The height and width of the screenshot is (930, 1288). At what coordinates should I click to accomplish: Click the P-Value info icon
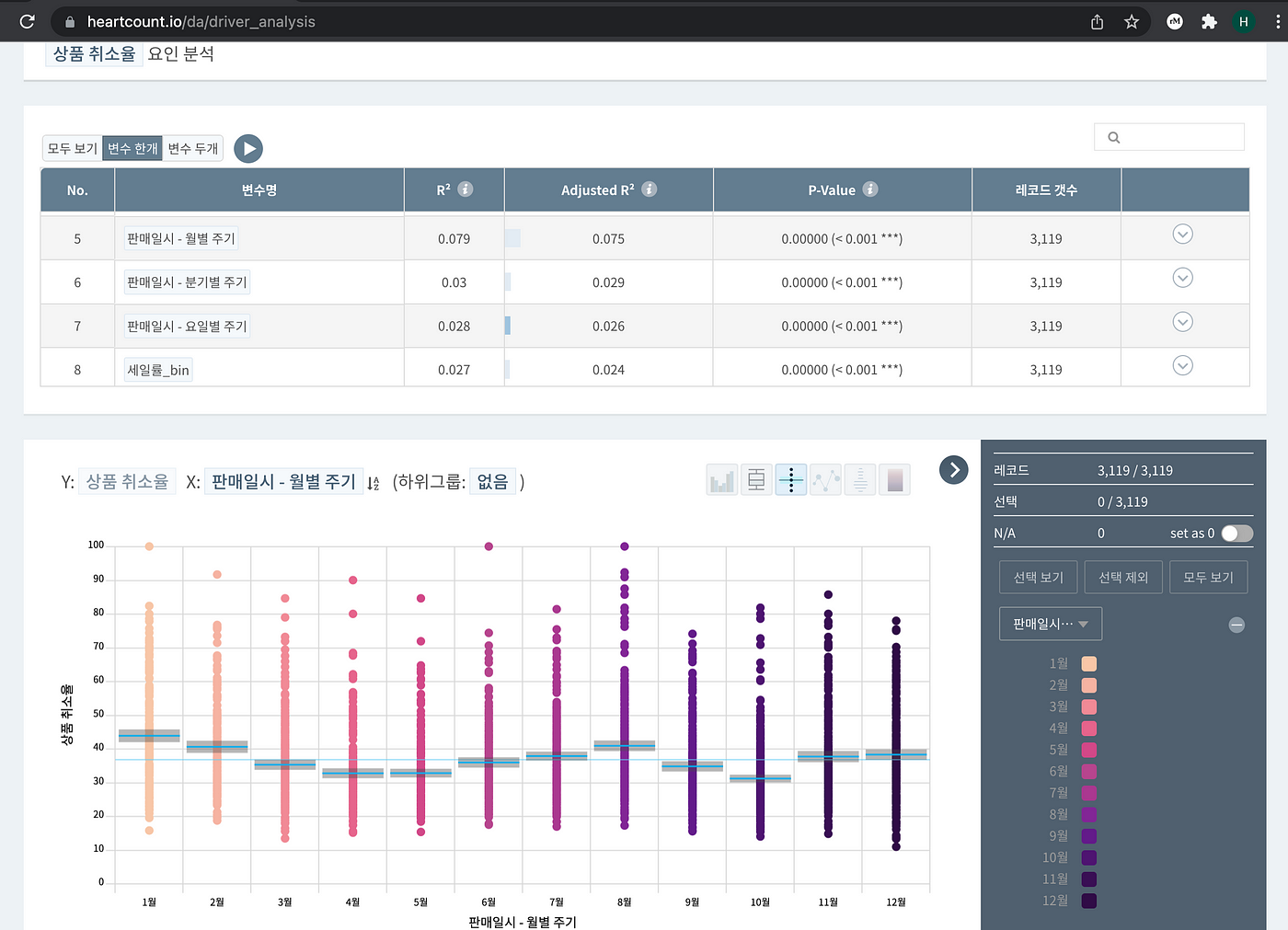870,189
